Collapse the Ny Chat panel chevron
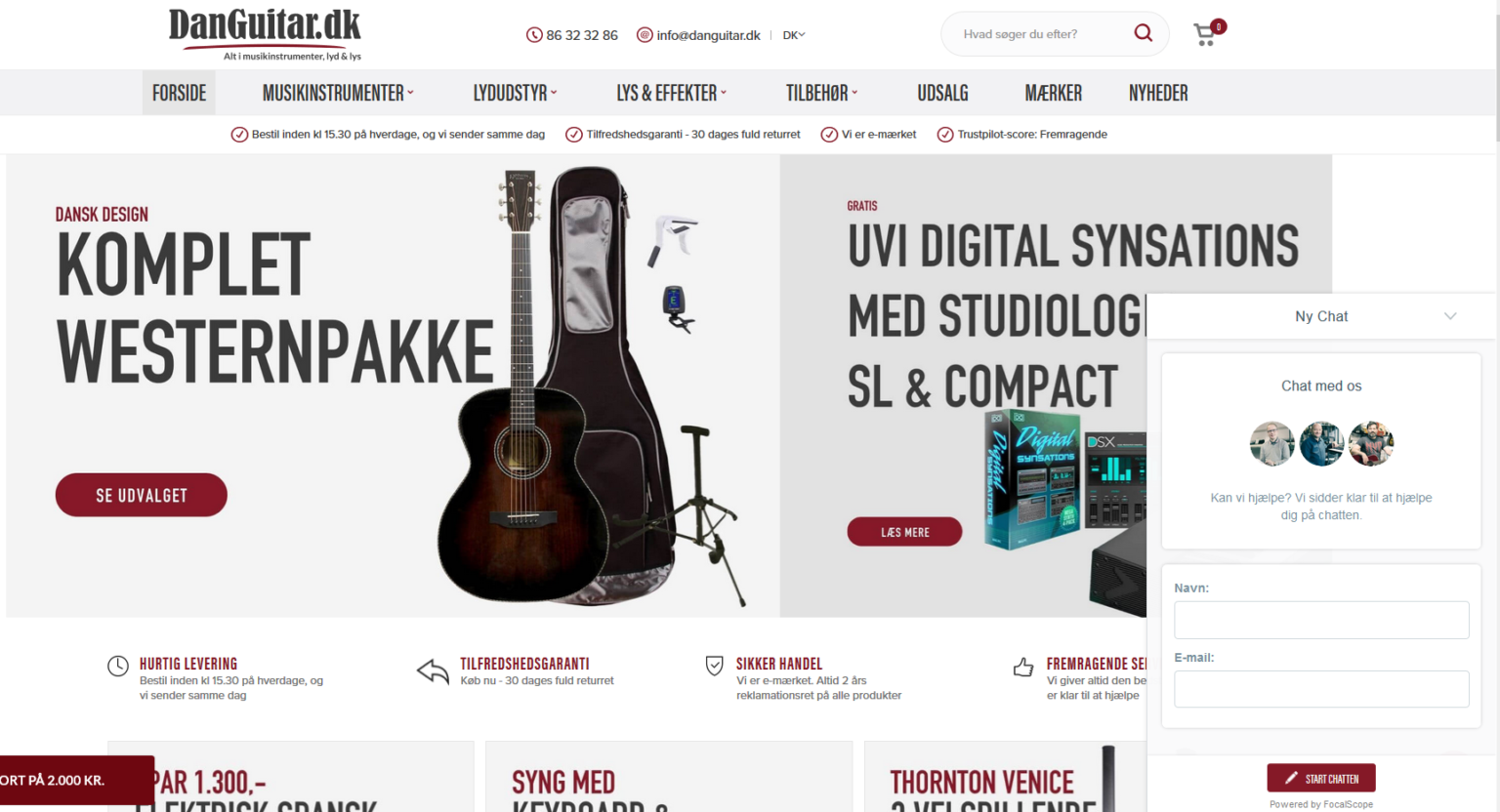 coord(1450,316)
